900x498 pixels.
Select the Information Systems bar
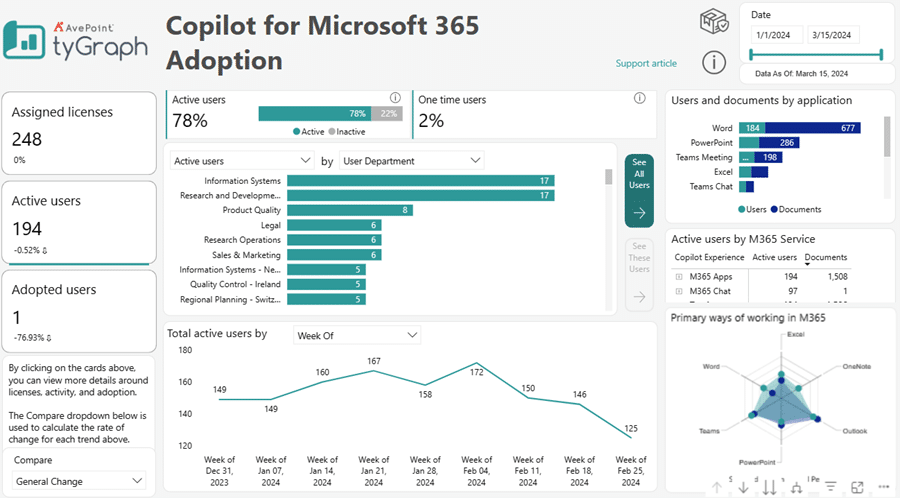pyautogui.click(x=421, y=181)
